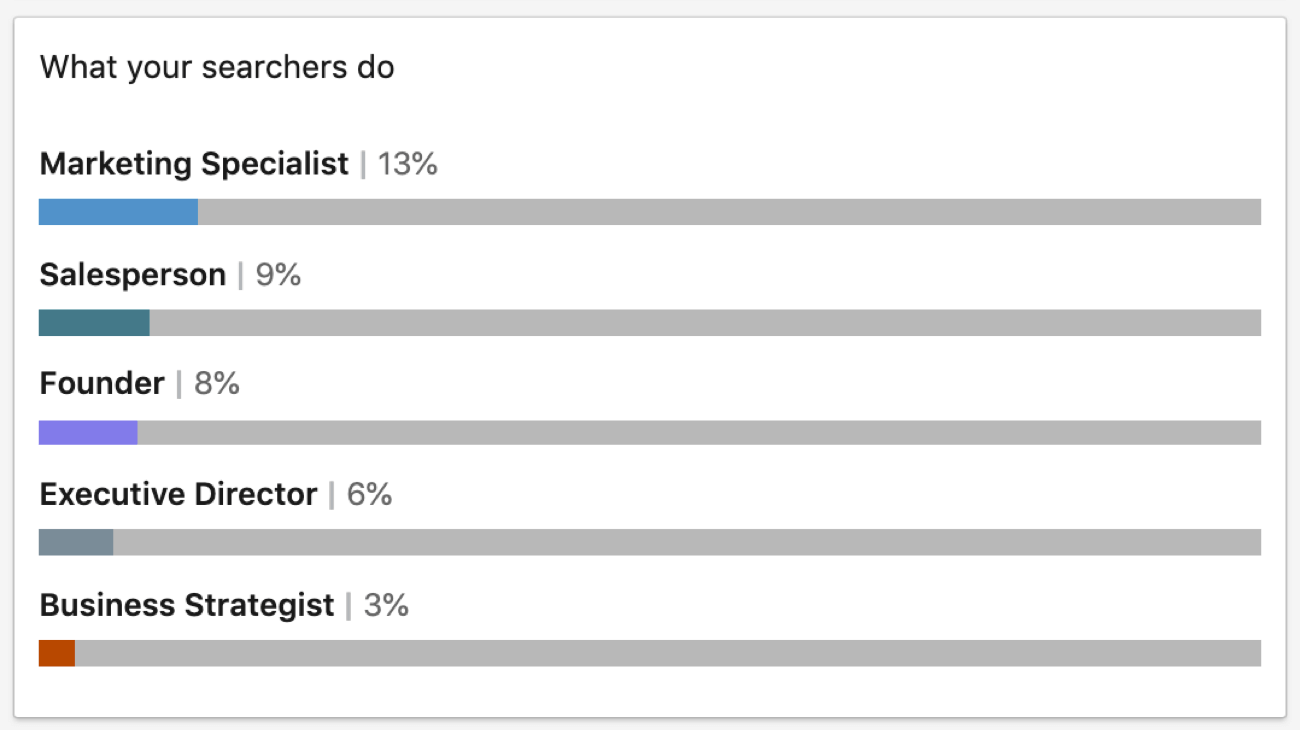Click the 6% value beside Executive Director
Image resolution: width=1300 pixels, height=730 pixels.
tap(369, 494)
